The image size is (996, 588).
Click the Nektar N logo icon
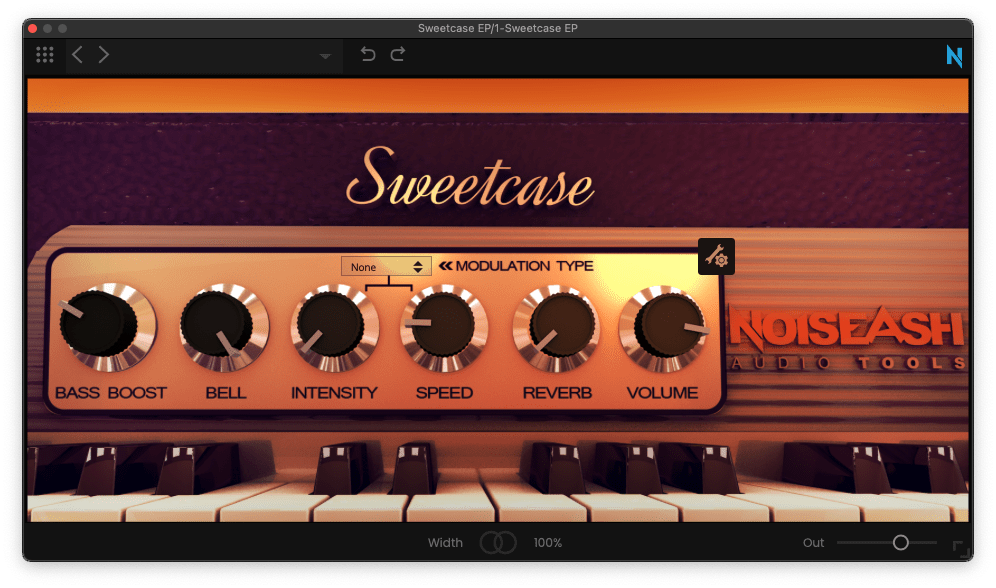pyautogui.click(x=954, y=56)
